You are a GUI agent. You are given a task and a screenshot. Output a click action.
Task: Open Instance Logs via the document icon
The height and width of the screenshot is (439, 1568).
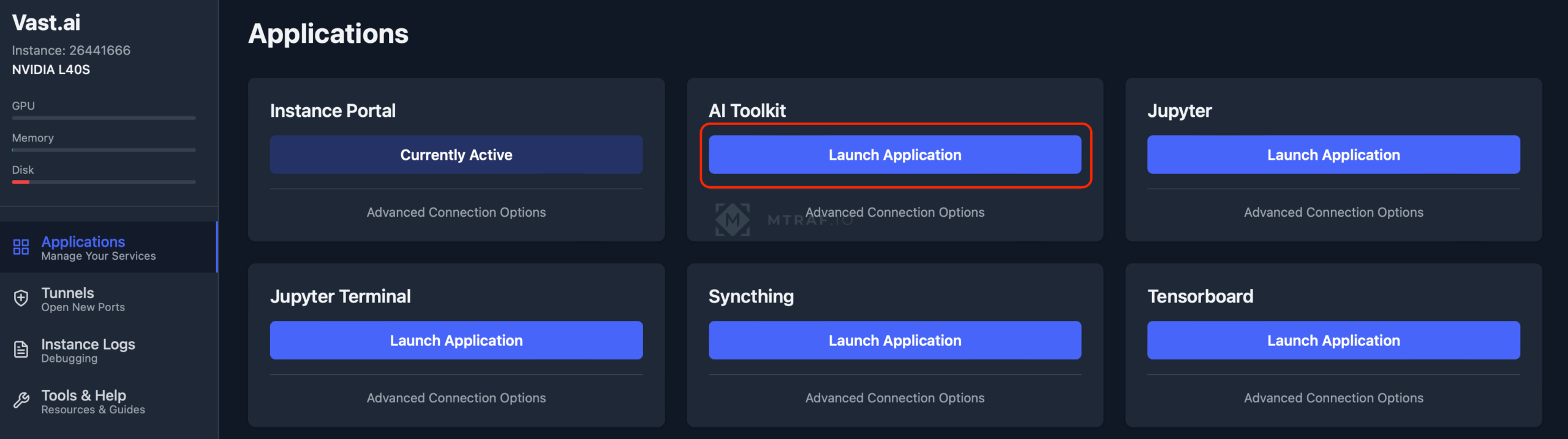coord(21,350)
